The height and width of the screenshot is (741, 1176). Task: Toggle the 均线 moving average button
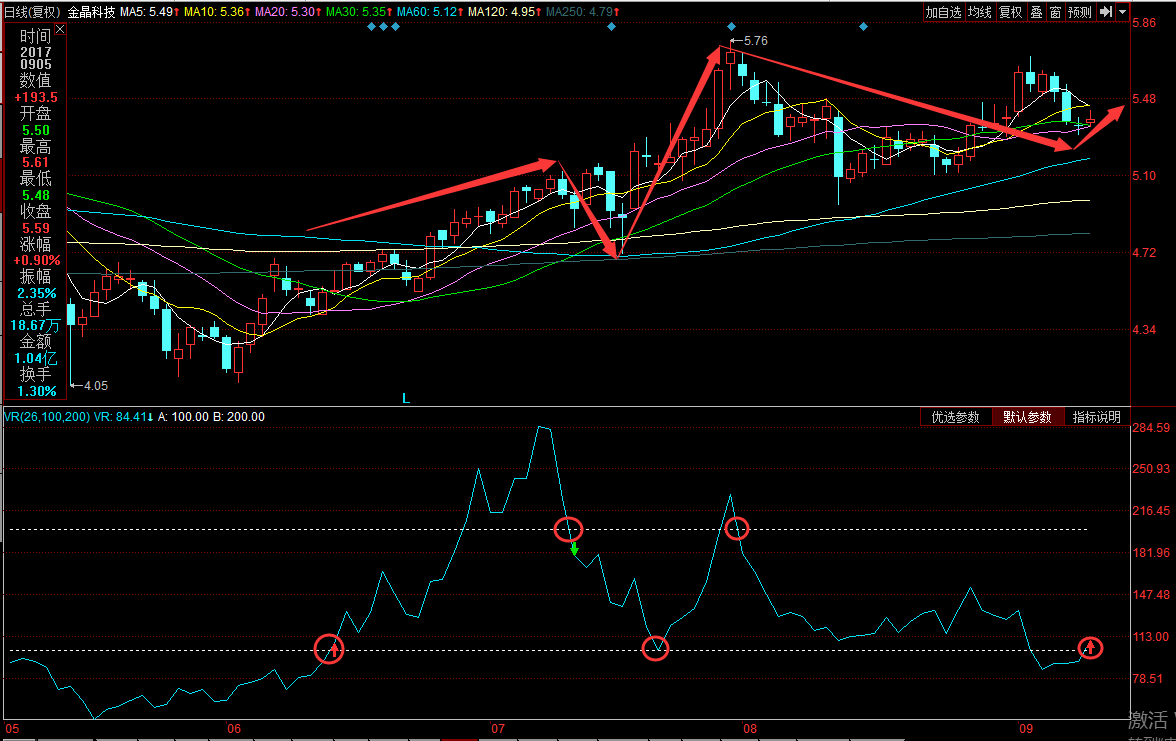(980, 12)
